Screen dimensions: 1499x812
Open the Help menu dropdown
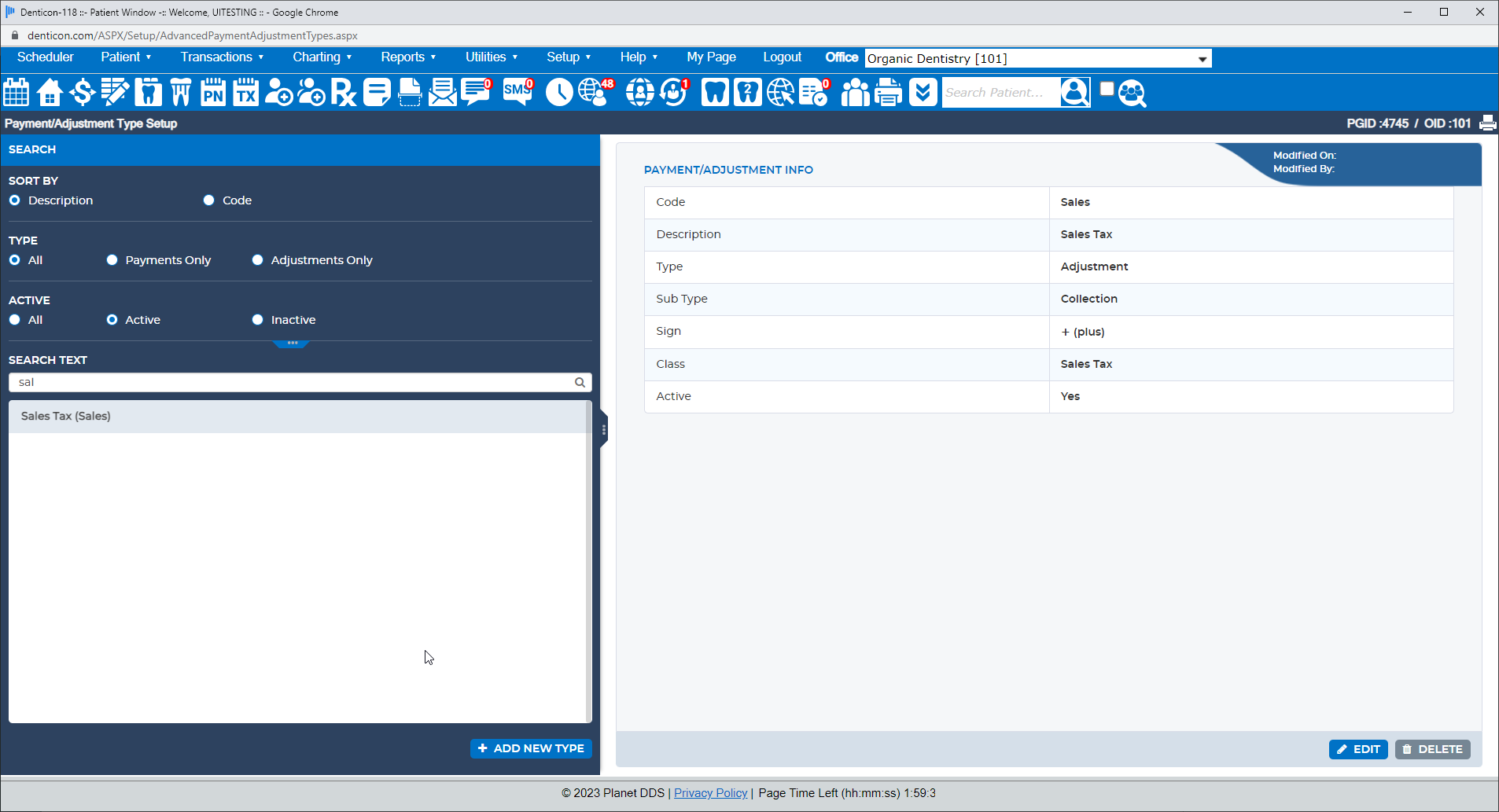click(638, 57)
